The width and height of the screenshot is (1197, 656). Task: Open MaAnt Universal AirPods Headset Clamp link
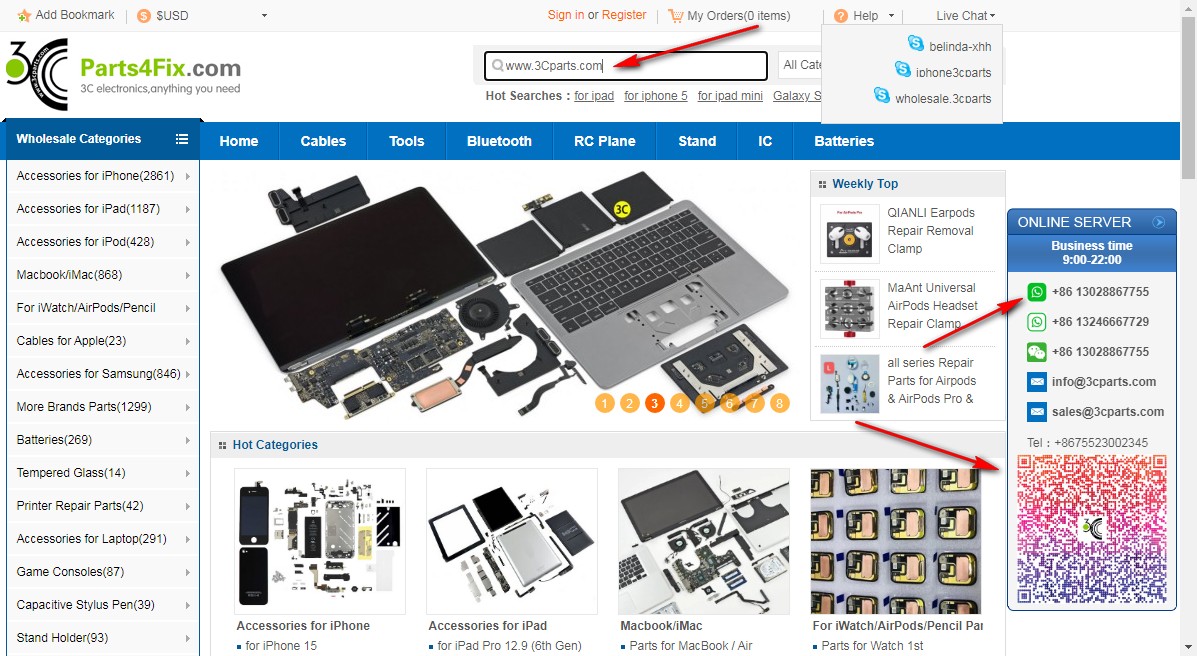pyautogui.click(x=932, y=305)
